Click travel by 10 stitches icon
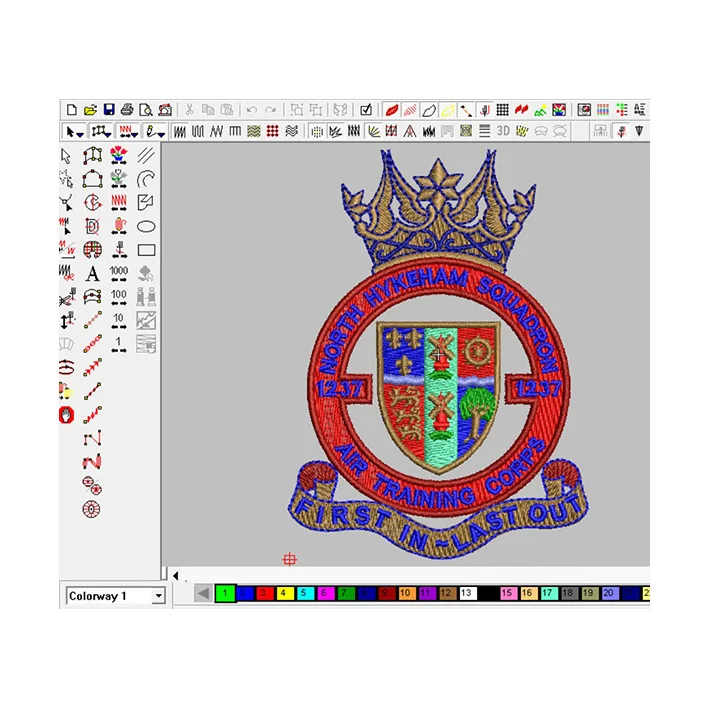709x709 pixels. [118, 320]
